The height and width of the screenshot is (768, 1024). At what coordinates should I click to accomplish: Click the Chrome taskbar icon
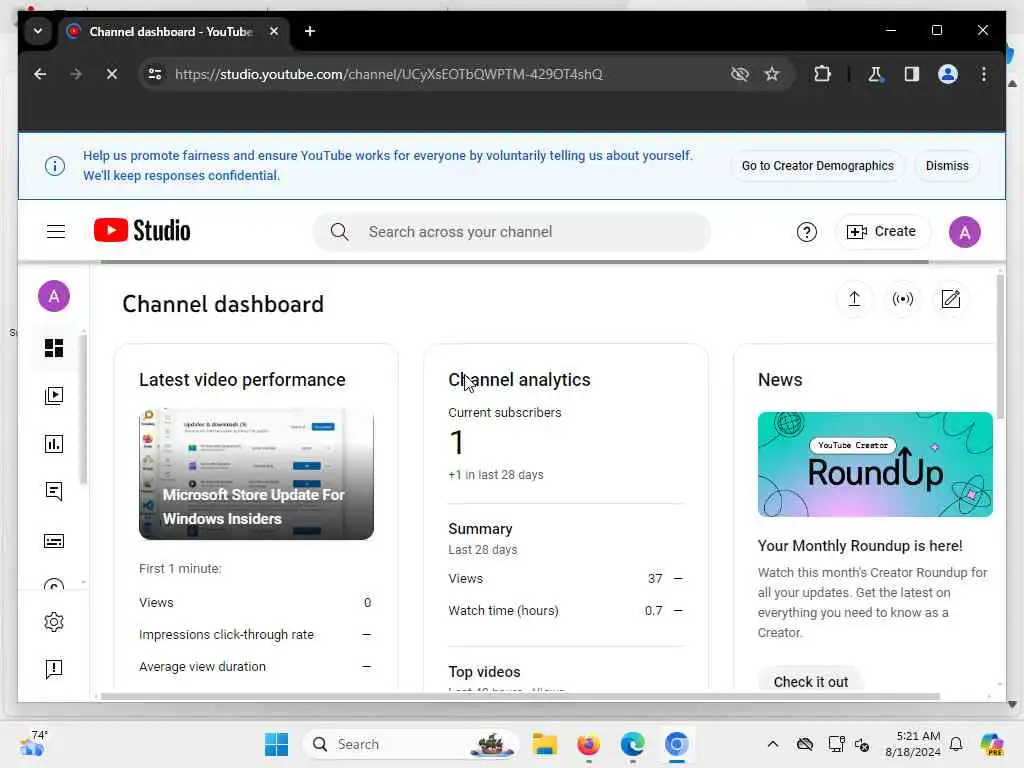pyautogui.click(x=677, y=744)
